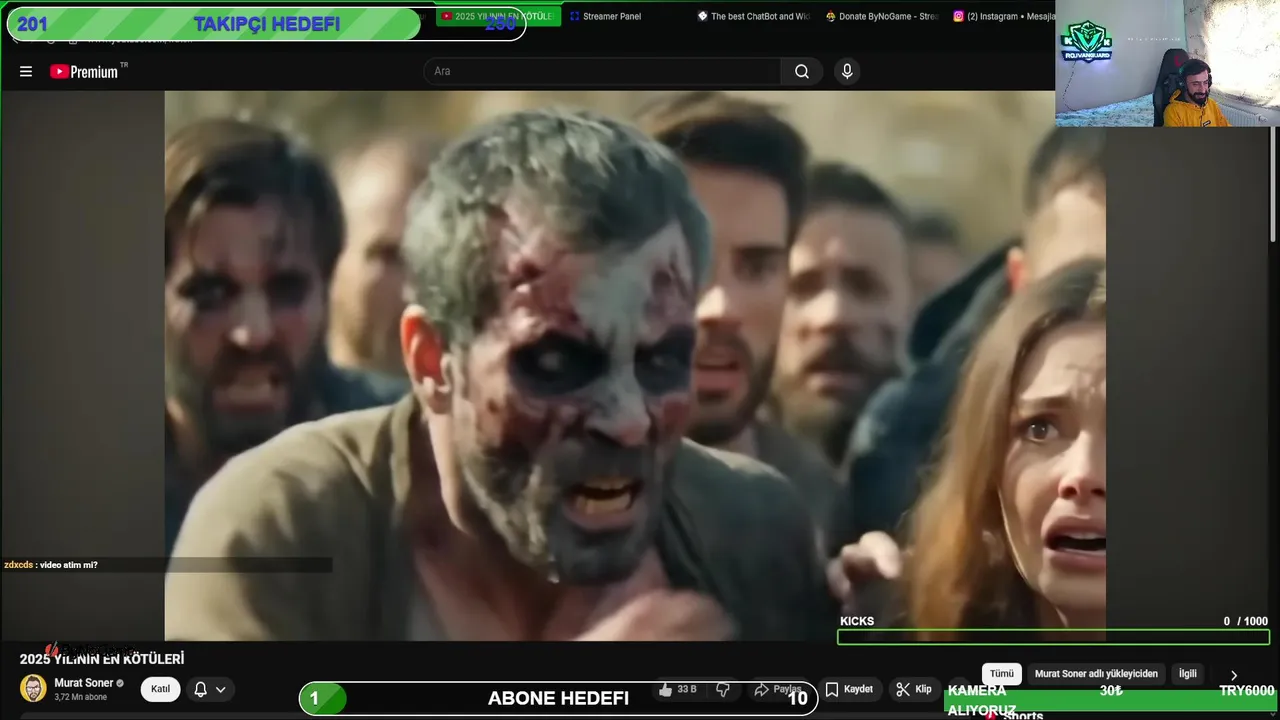Image resolution: width=1280 pixels, height=720 pixels.
Task: Click the 'ABONE HEDEFI' goal progress bar
Action: tap(558, 698)
